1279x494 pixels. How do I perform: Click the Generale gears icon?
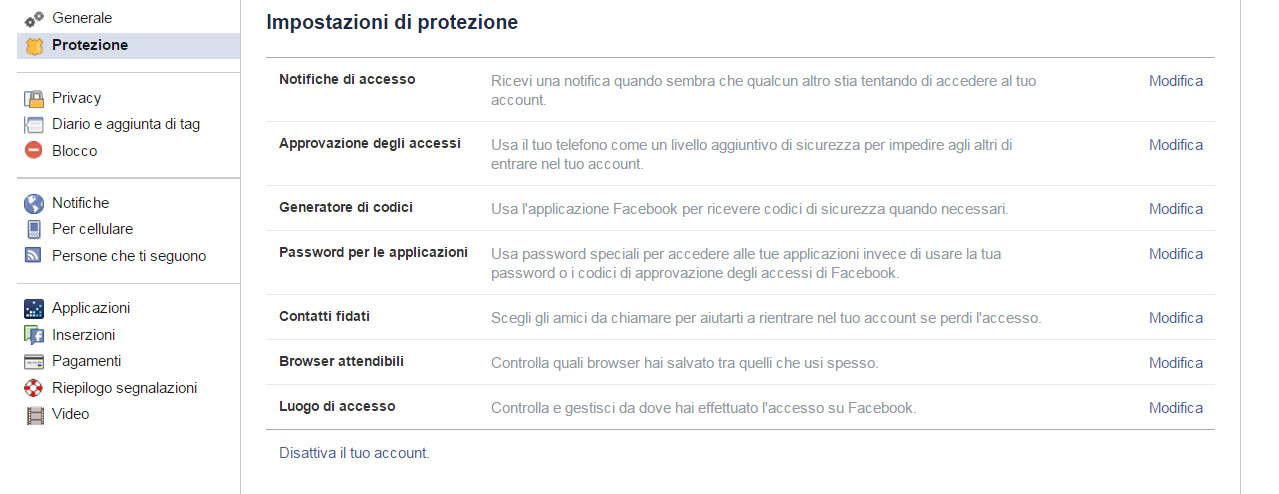click(x=34, y=19)
